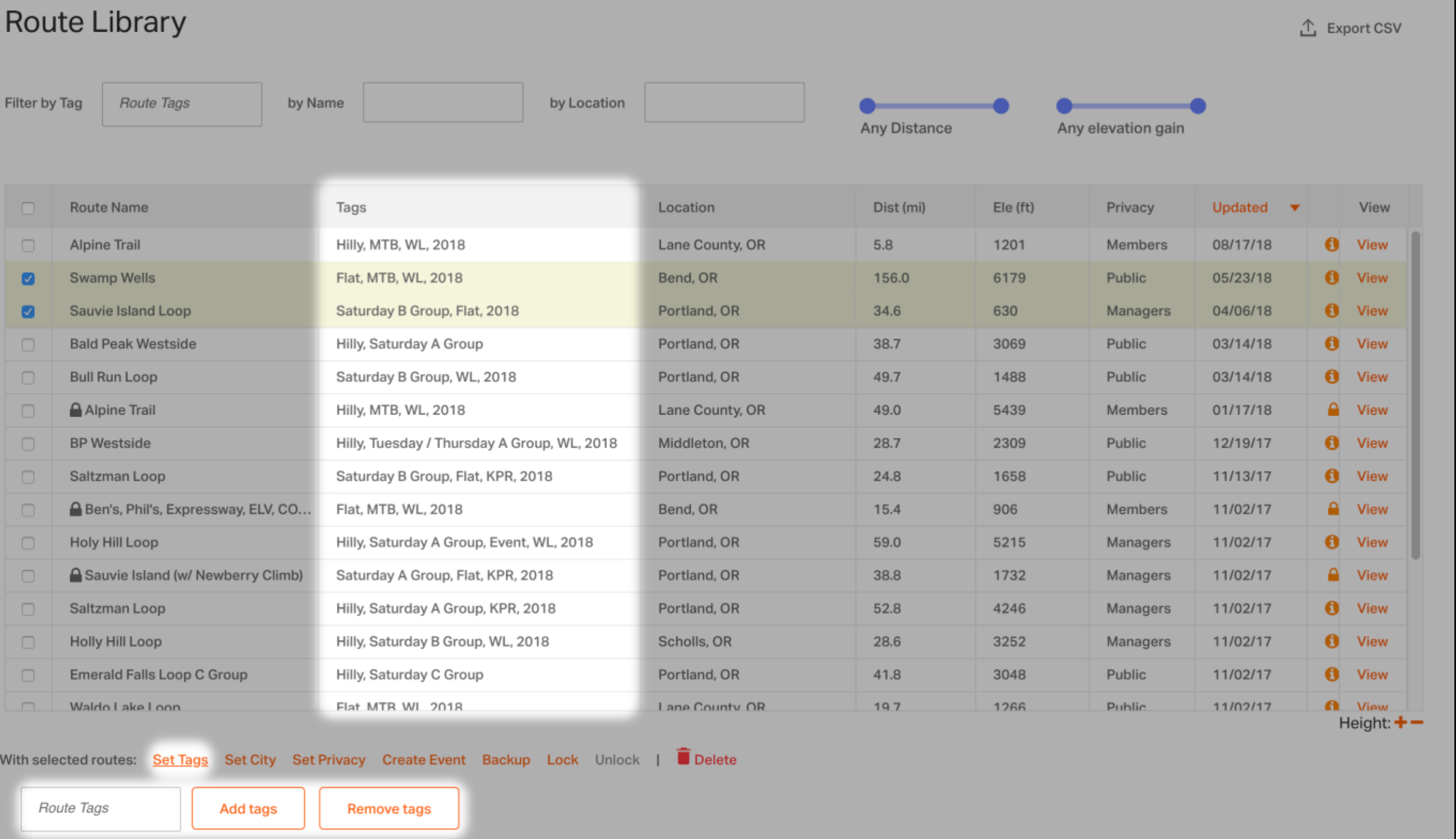Click lock icon beside Sauvie Island Newberry Climb
The width and height of the screenshot is (1456, 839).
click(76, 575)
